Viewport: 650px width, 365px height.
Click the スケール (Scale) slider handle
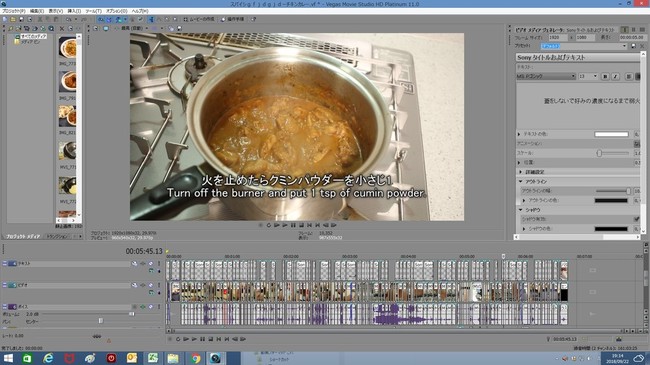tap(599, 153)
